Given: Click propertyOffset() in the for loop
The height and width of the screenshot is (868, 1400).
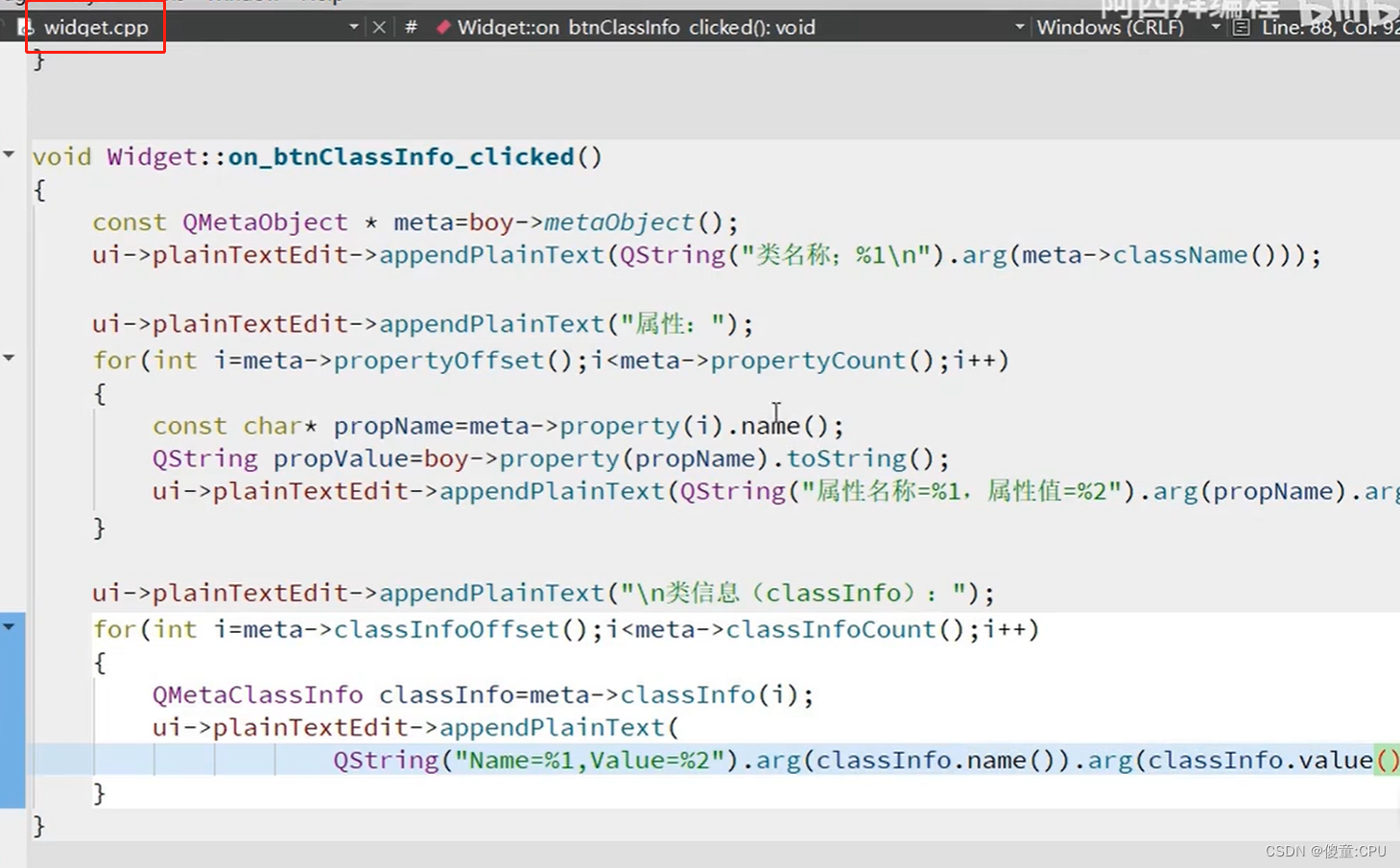Looking at the screenshot, I should 453,361.
